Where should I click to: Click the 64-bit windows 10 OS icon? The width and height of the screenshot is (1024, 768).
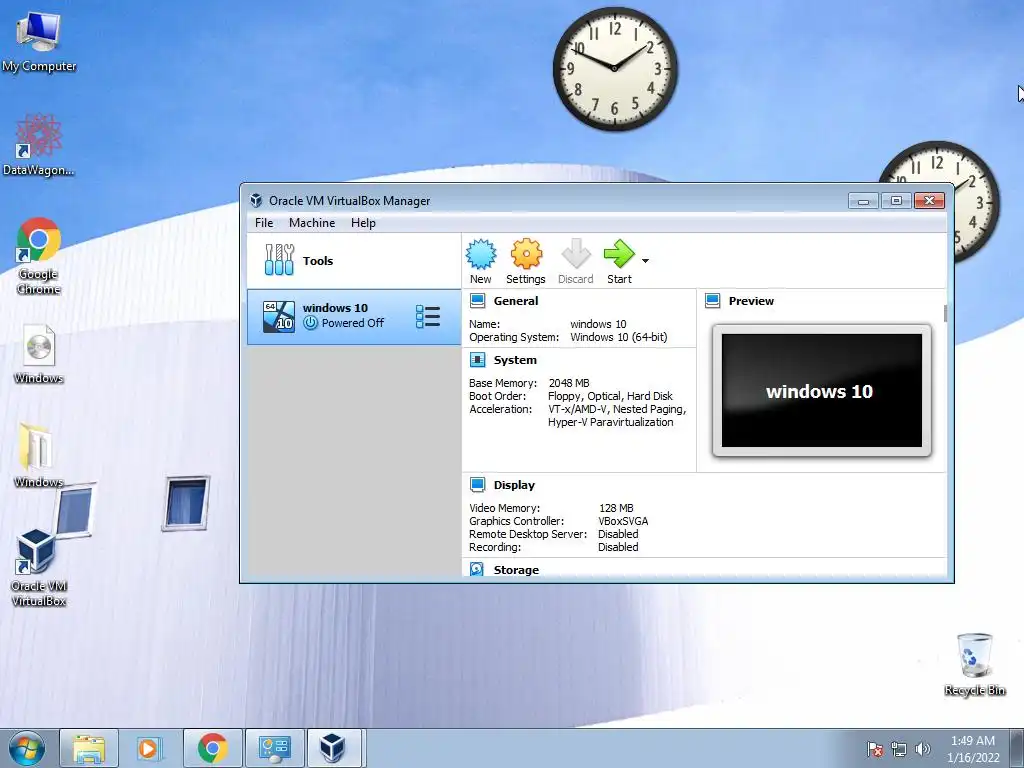click(x=279, y=316)
